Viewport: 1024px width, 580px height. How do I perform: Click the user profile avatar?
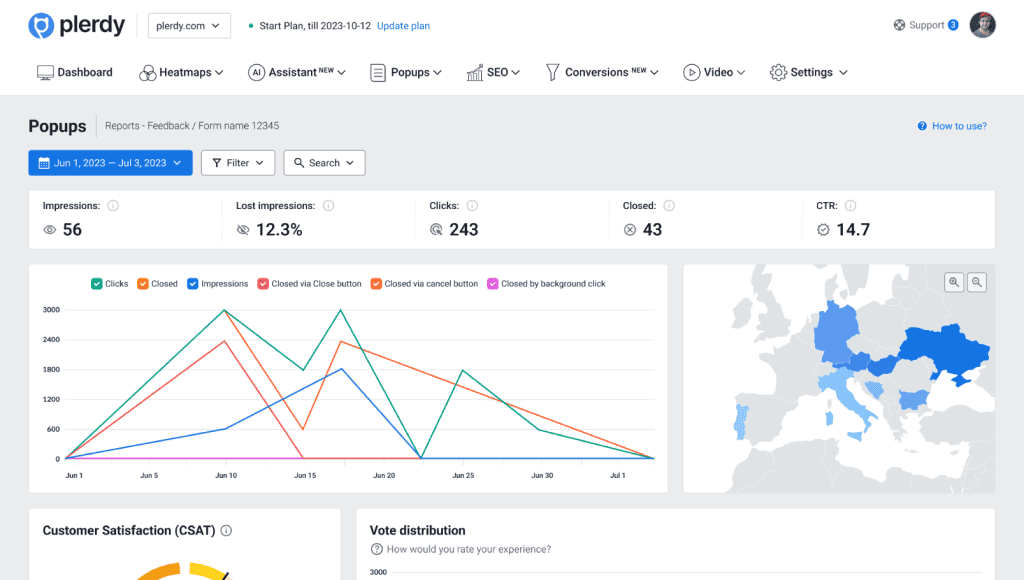983,25
